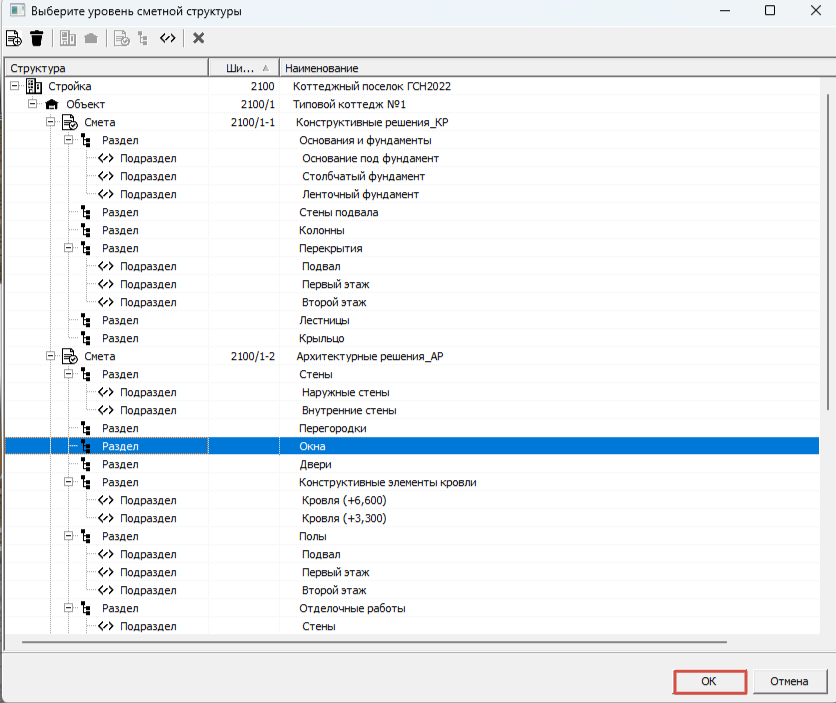
Task: Click the 2100/1-1 code cell
Action: (x=253, y=123)
